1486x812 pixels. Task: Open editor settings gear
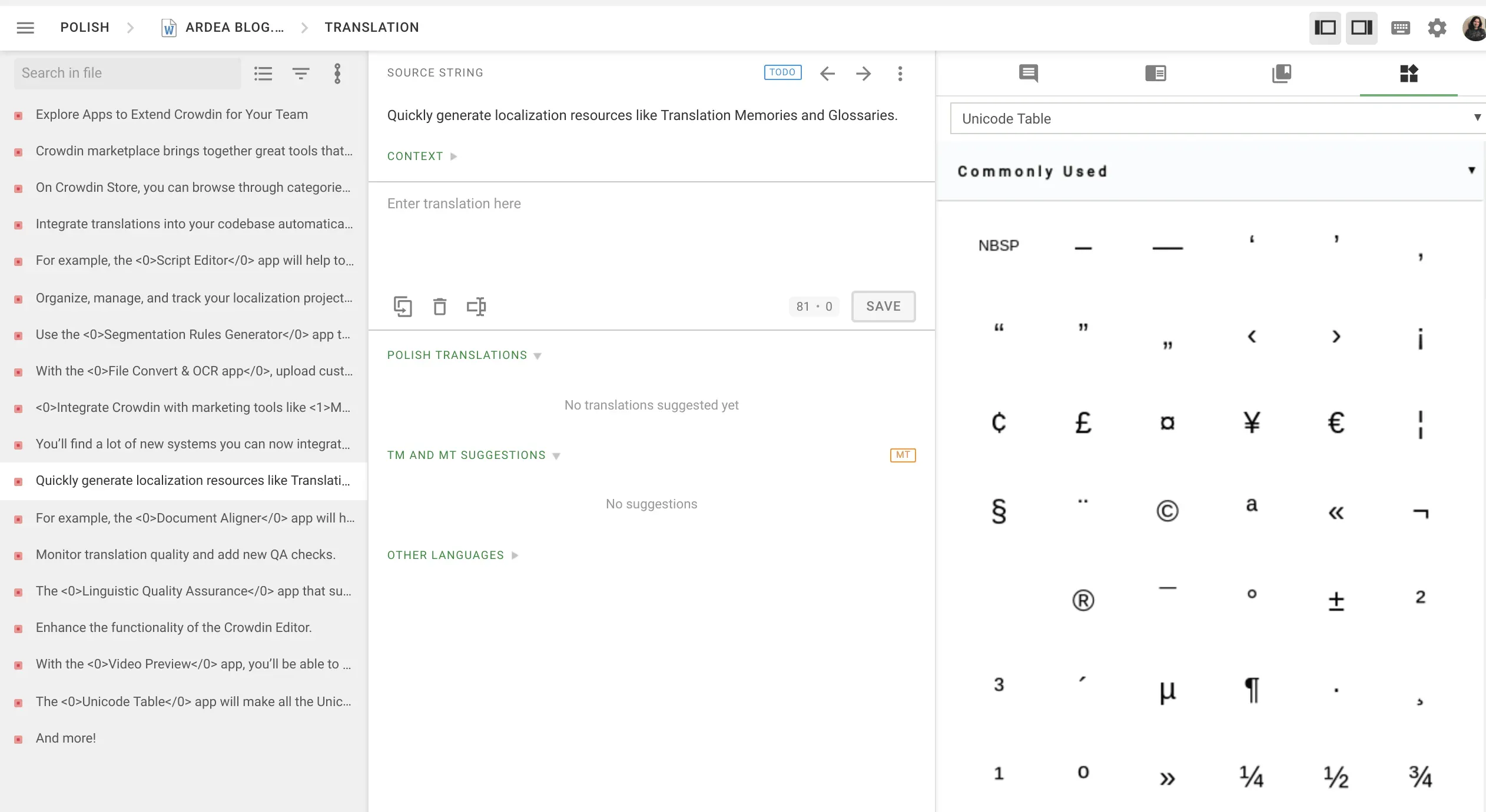coord(1437,28)
